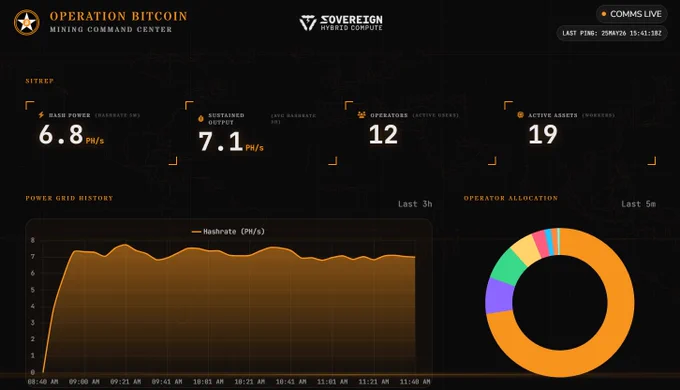Viewport: 680px width, 390px height.
Task: Click the 6.8 hash power value
Action: (x=61, y=134)
